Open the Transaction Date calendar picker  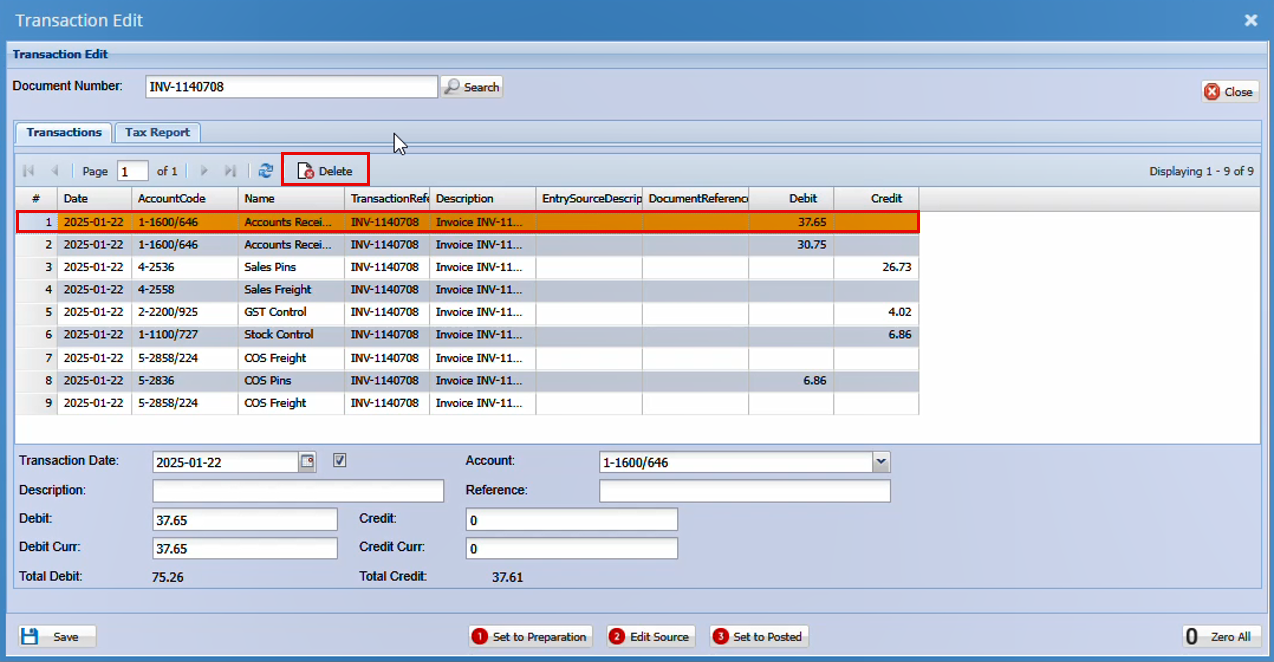point(308,461)
